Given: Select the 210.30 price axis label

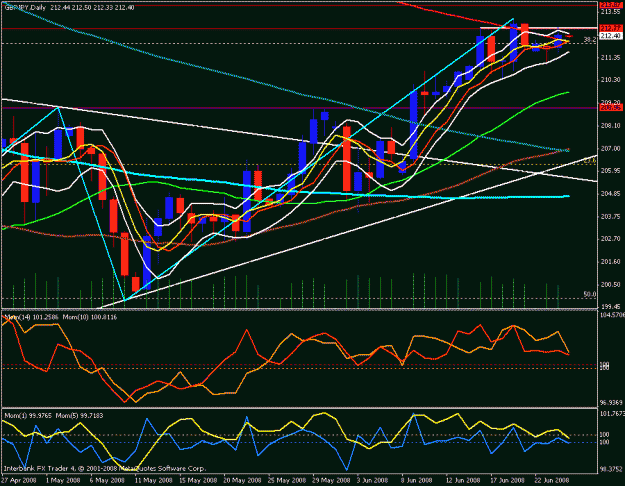Looking at the screenshot, I should click(x=611, y=80).
